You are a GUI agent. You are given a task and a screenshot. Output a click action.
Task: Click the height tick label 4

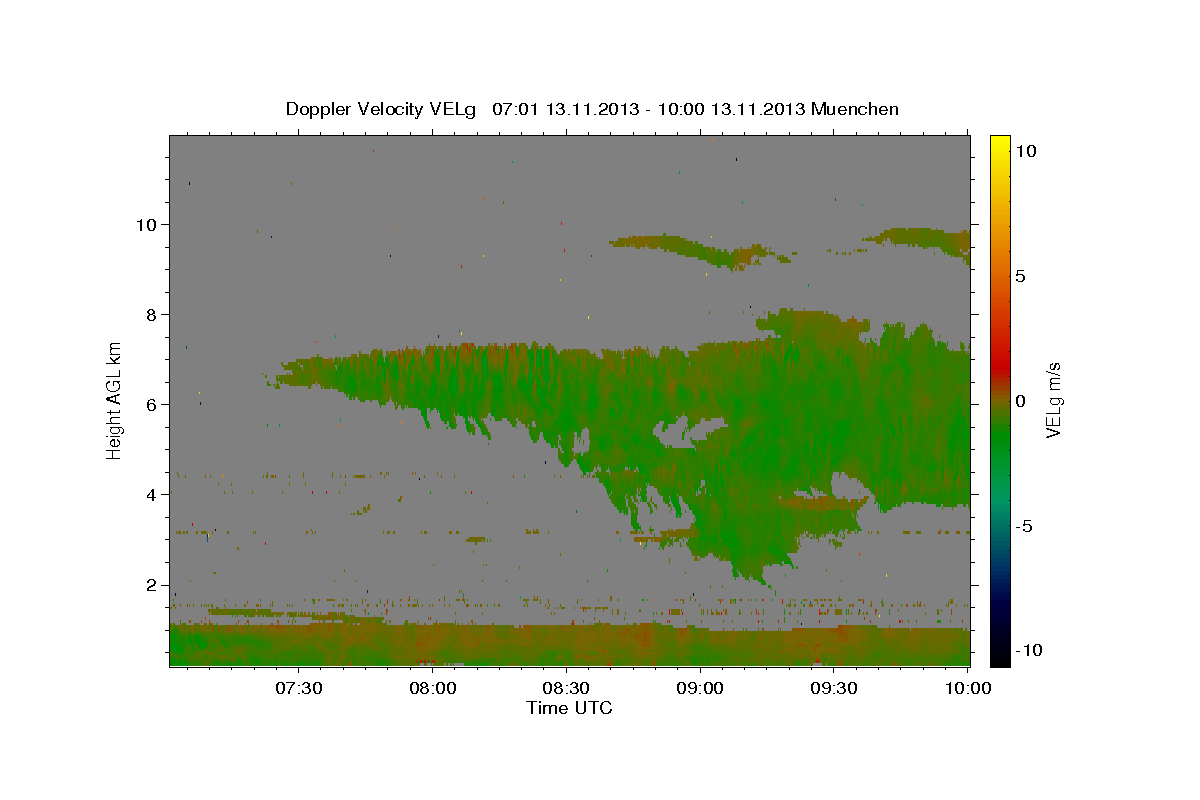[150, 494]
